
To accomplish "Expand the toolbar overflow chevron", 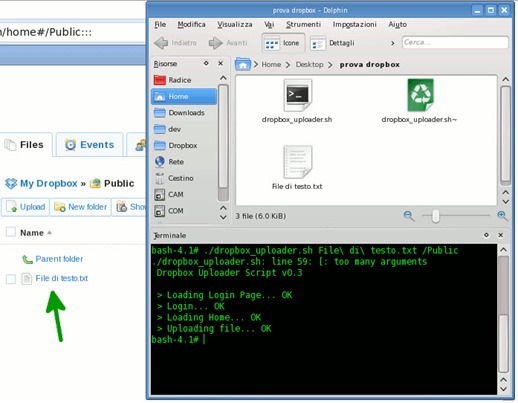I will [393, 43].
